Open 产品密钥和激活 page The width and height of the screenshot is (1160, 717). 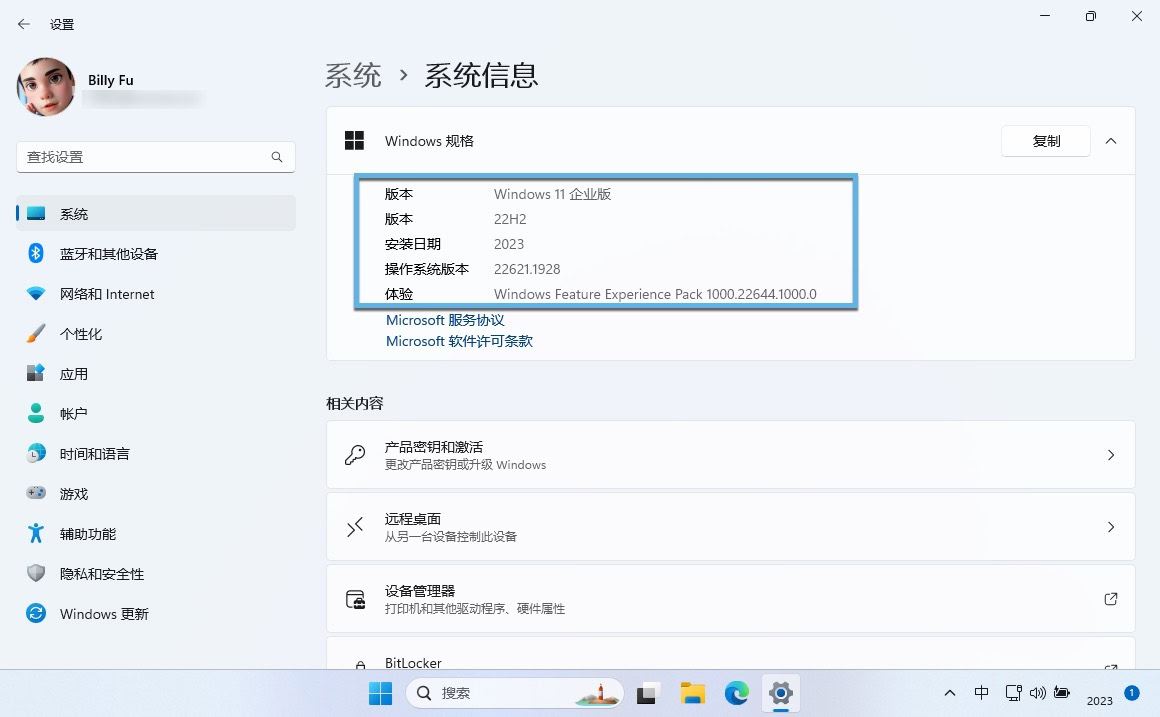click(x=730, y=455)
